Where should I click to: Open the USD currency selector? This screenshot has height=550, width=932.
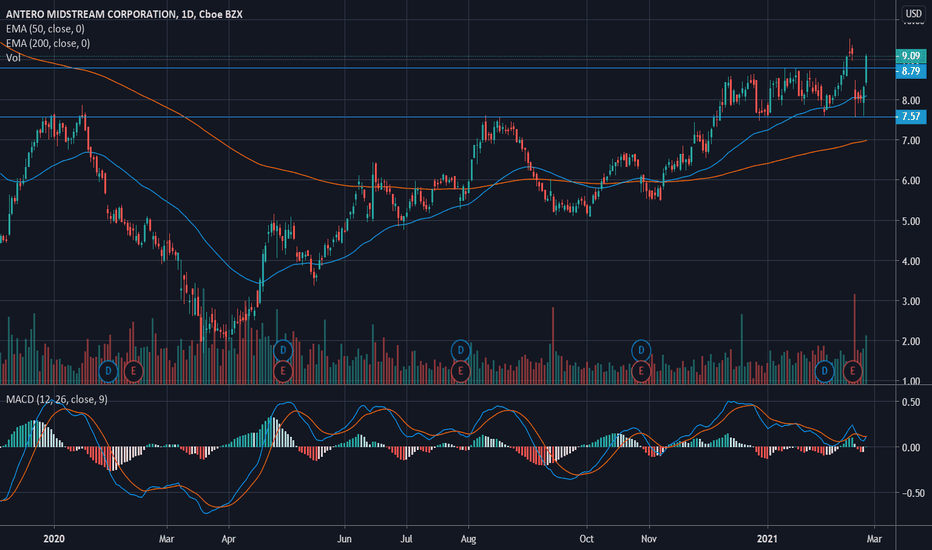click(913, 13)
